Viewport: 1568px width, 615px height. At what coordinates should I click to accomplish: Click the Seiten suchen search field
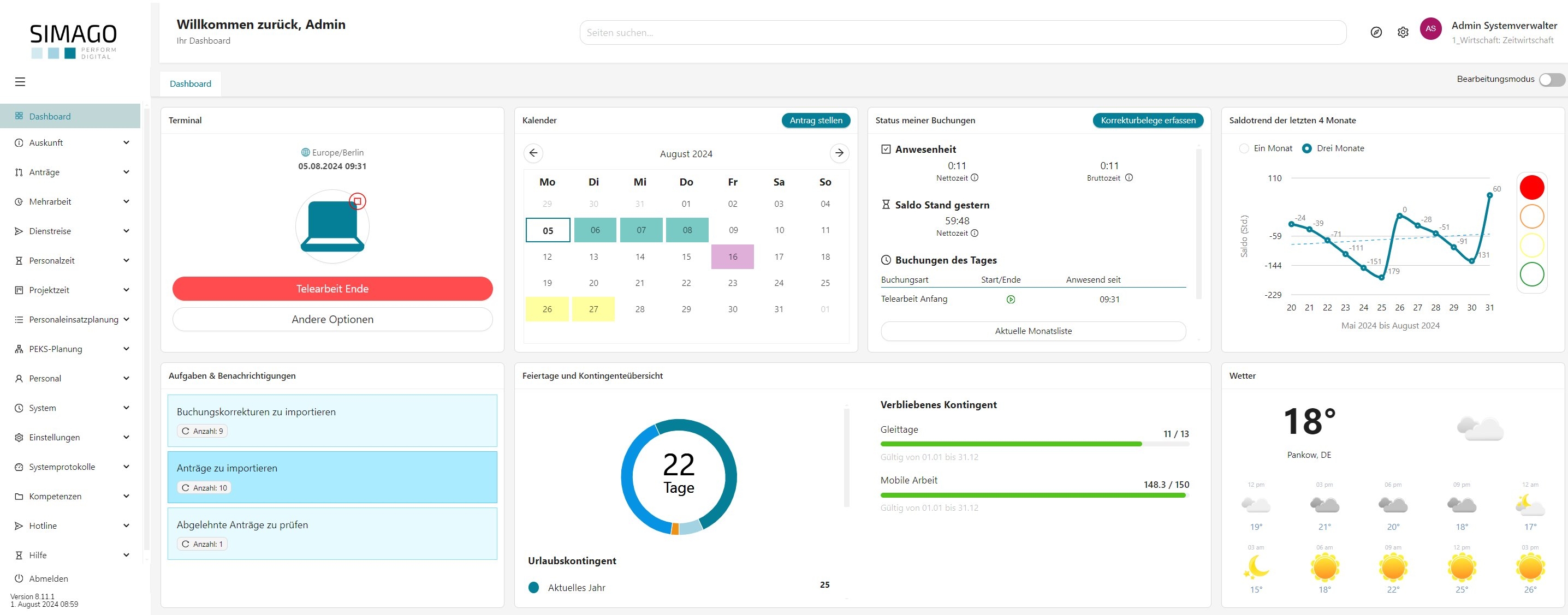coord(962,33)
